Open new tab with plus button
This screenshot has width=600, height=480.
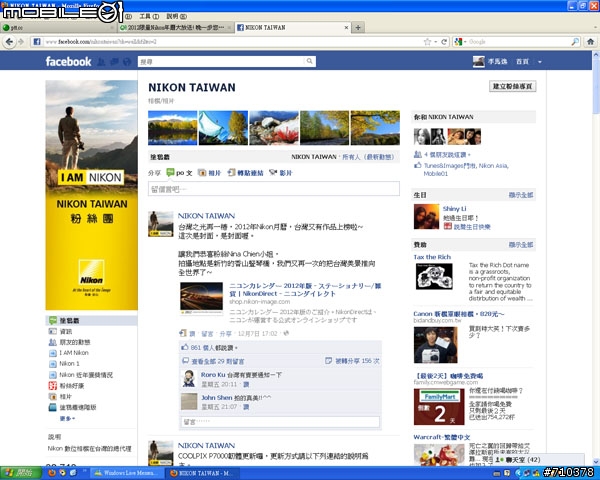point(358,28)
